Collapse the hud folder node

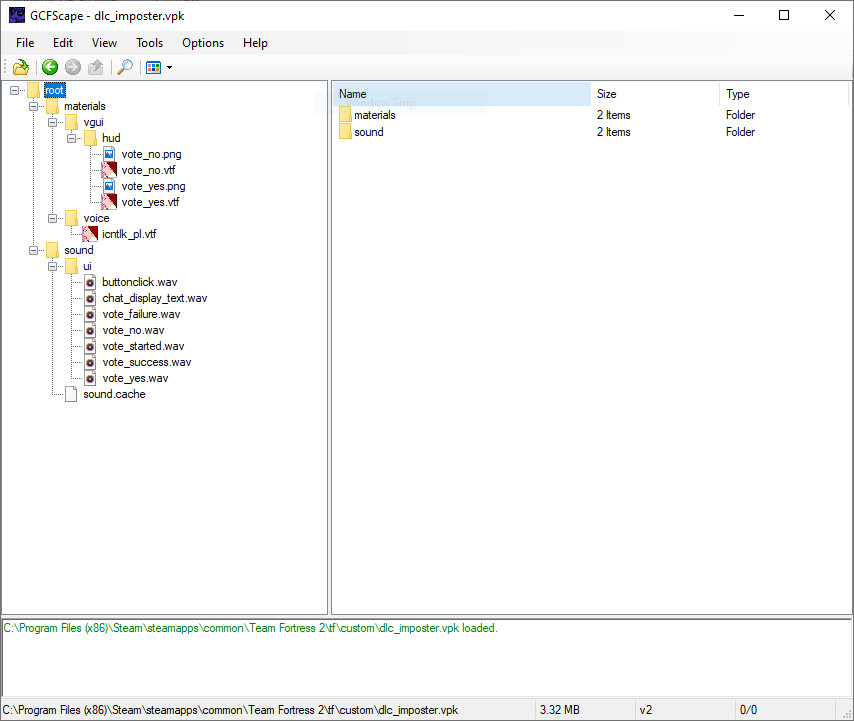point(72,138)
